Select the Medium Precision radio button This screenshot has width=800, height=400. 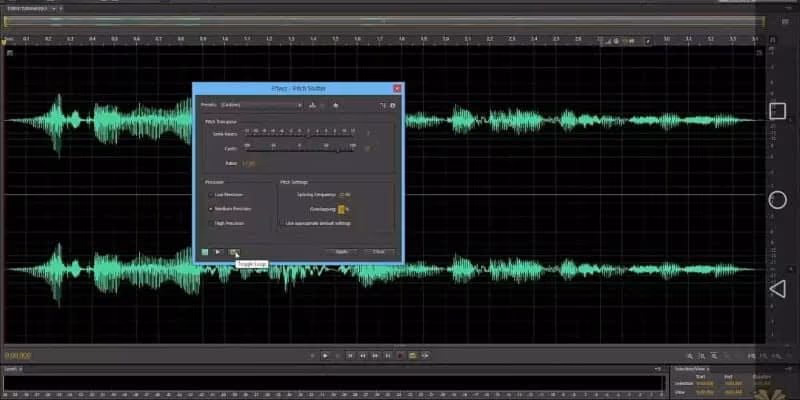(211, 209)
